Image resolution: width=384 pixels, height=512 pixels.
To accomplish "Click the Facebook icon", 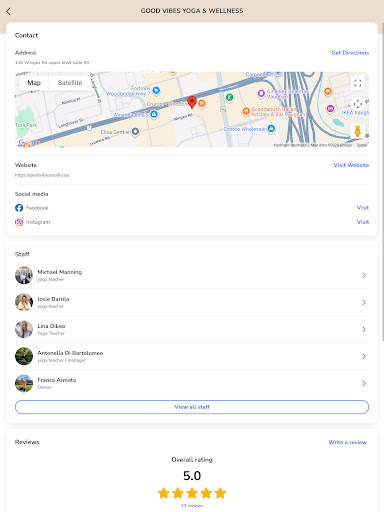I will tap(19, 208).
